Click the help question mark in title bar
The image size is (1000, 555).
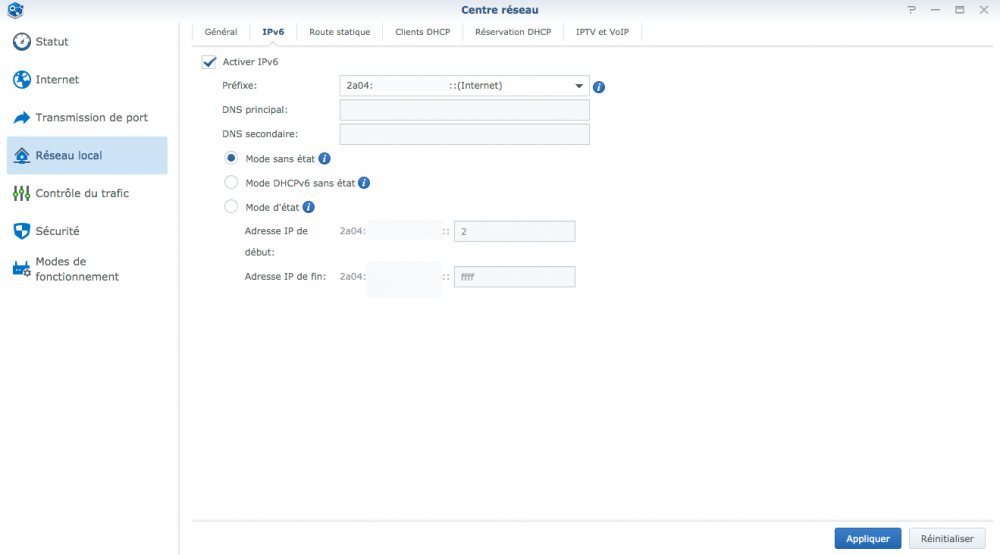click(x=911, y=10)
